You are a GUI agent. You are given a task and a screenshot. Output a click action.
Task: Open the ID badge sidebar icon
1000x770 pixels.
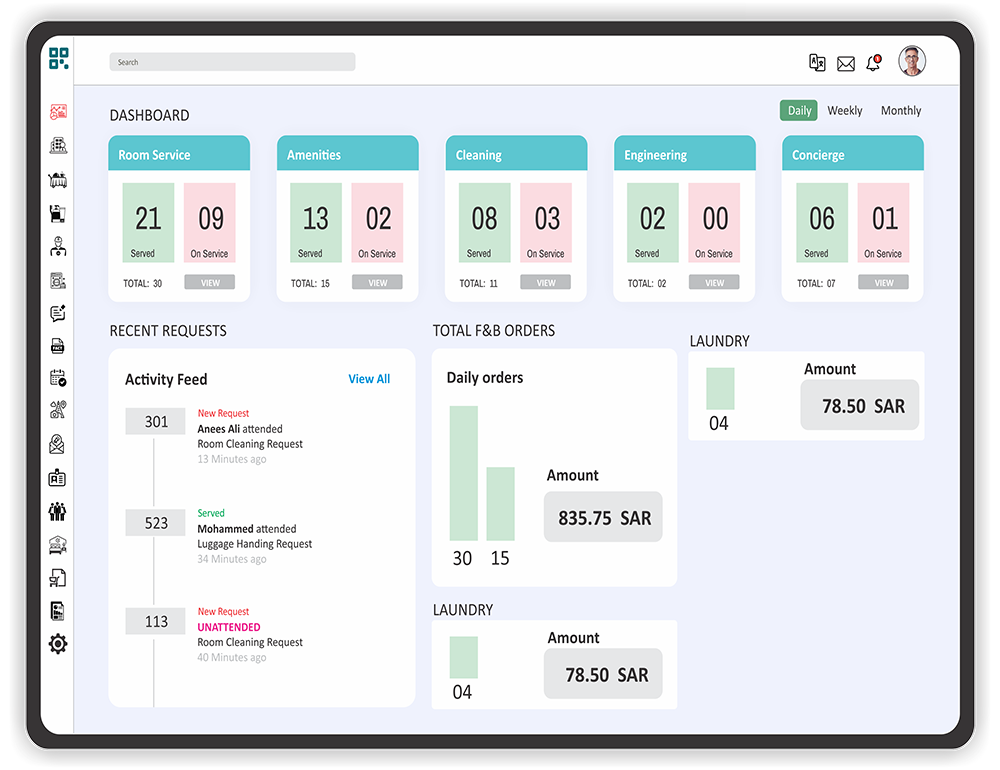[x=58, y=478]
